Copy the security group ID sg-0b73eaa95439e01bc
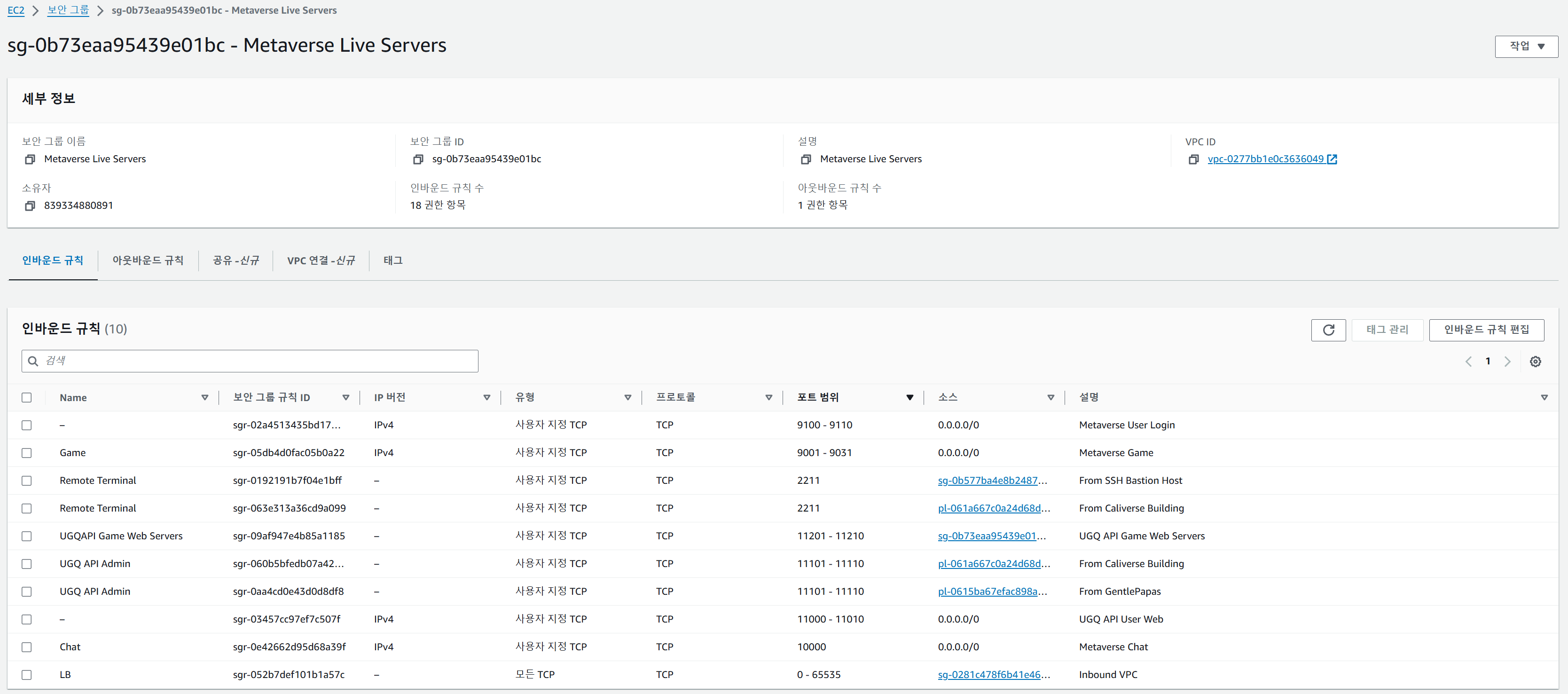This screenshot has width=1568, height=694. coord(417,159)
